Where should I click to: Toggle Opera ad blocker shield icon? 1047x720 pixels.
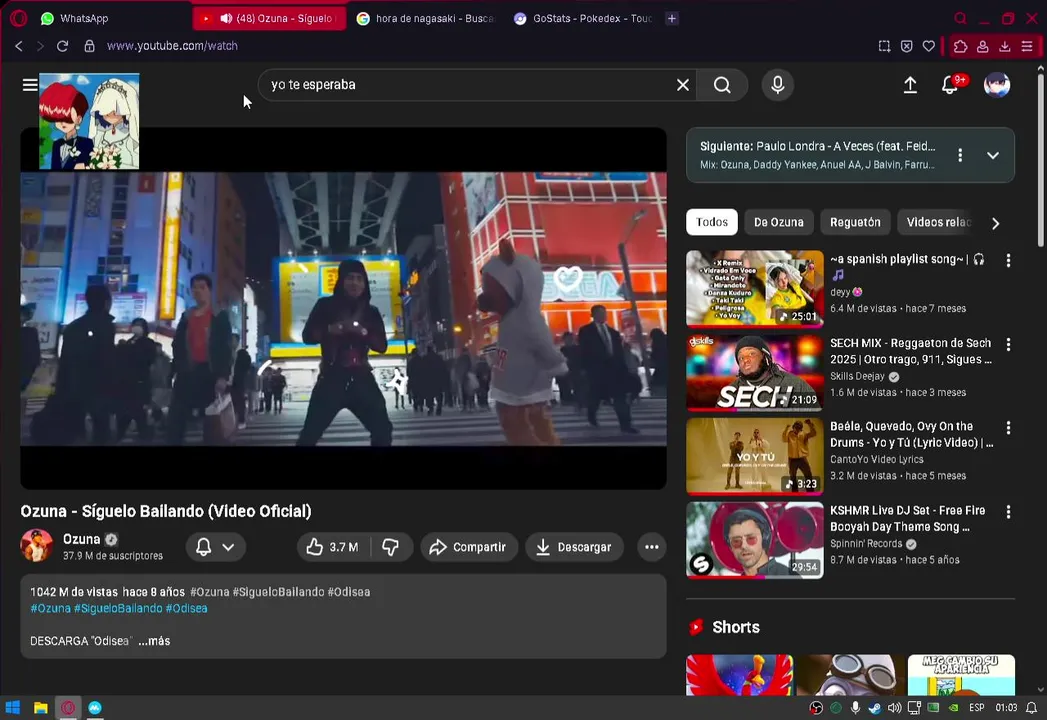click(906, 46)
